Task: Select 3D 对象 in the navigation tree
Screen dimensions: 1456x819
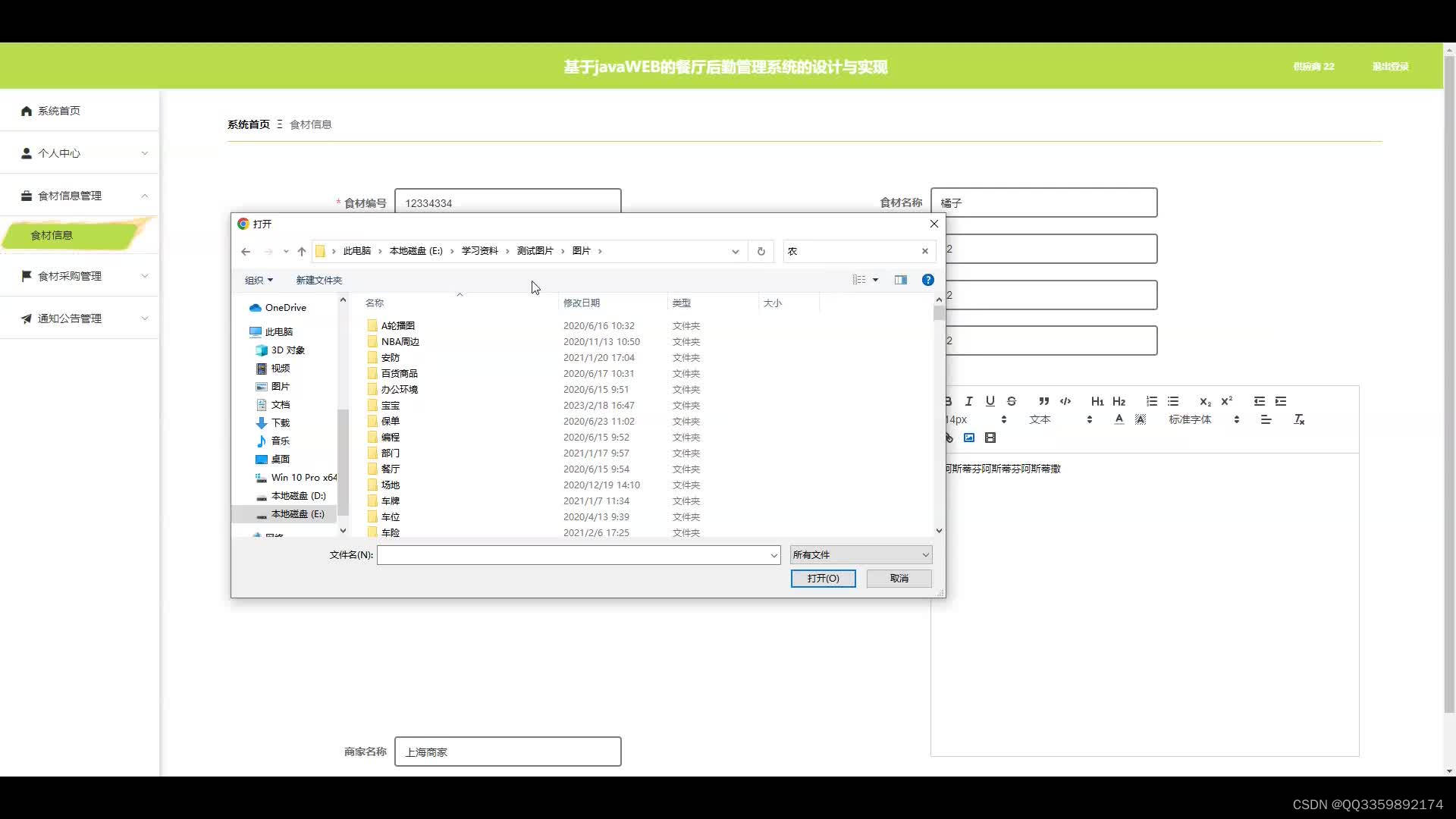Action: click(x=287, y=350)
